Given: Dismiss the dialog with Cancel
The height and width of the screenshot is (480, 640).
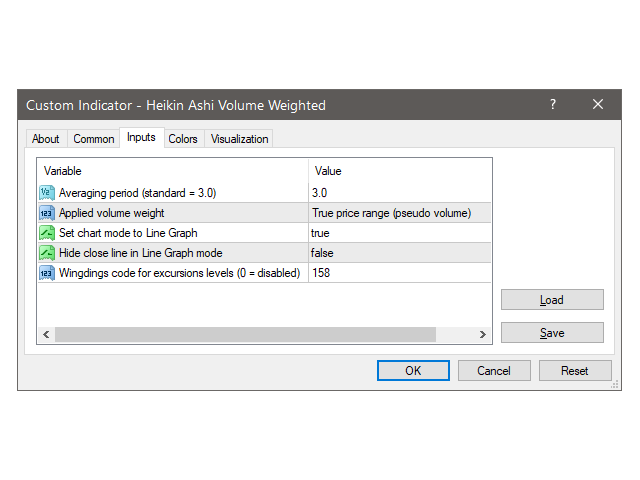Looking at the screenshot, I should pyautogui.click(x=494, y=371).
